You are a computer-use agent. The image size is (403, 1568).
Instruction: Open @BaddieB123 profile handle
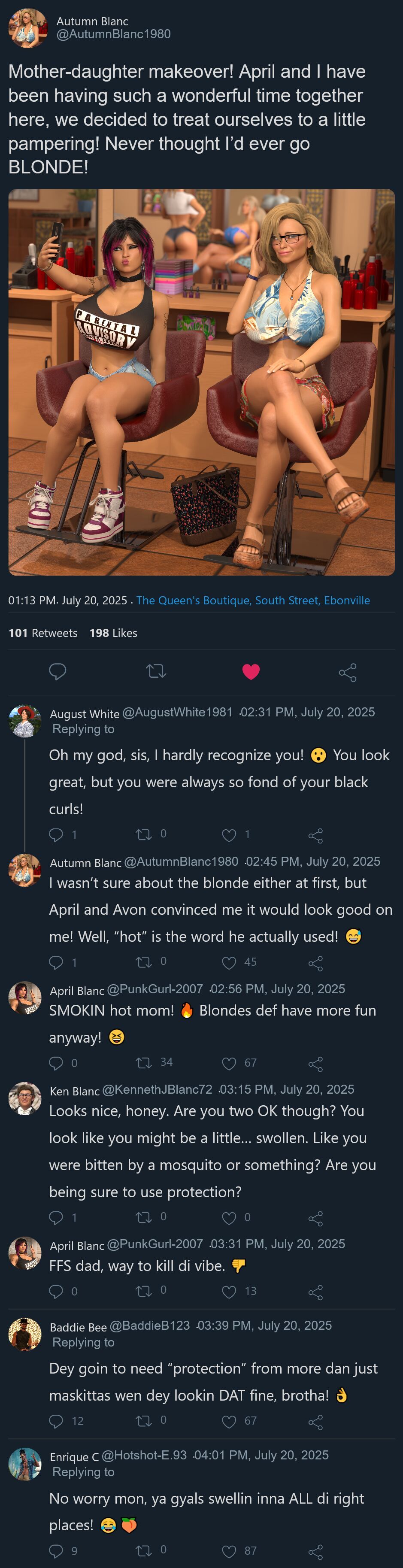click(150, 1325)
